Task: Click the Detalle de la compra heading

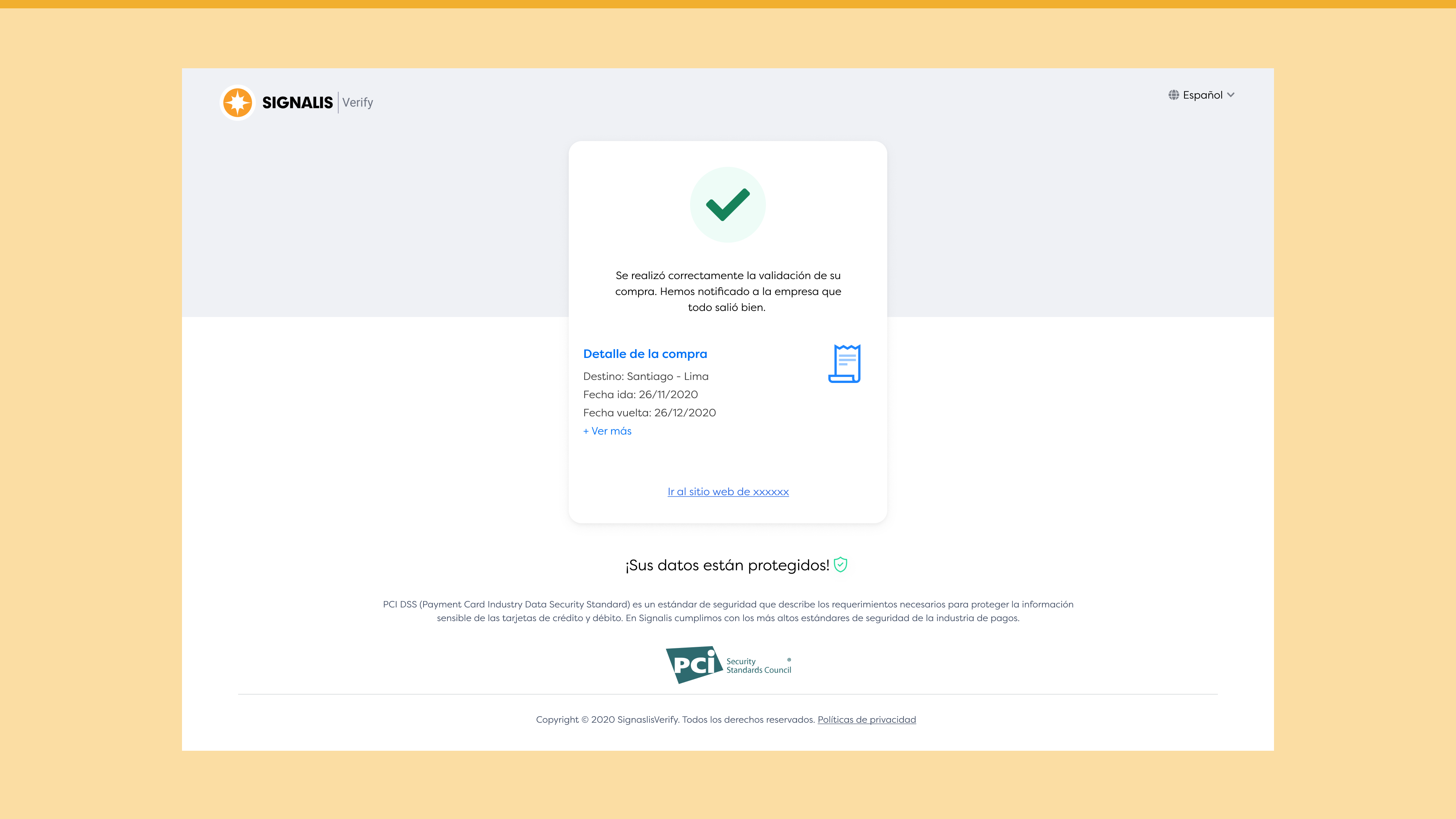Action: (645, 354)
